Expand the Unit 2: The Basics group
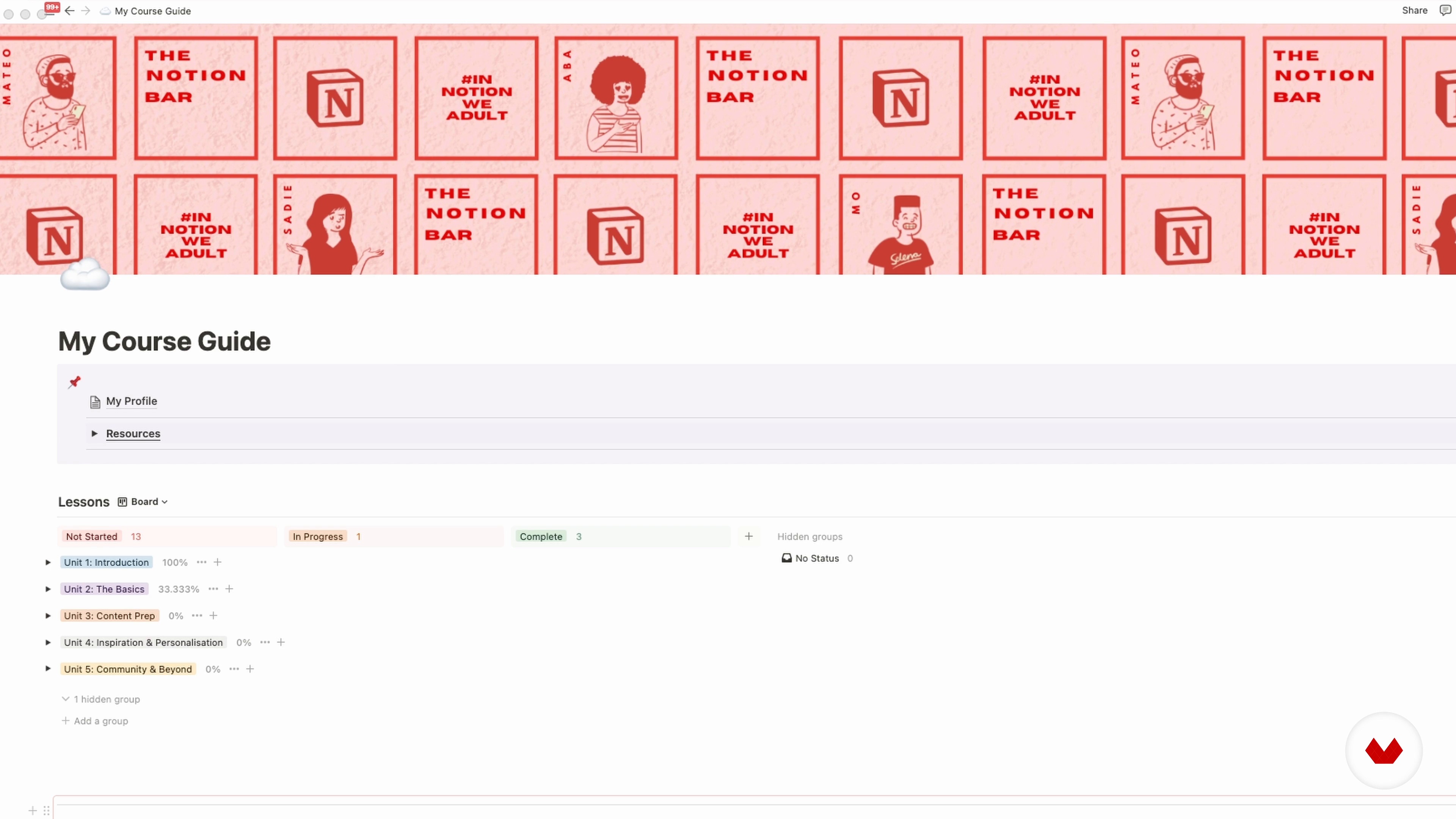This screenshot has height=819, width=1456. click(x=48, y=589)
